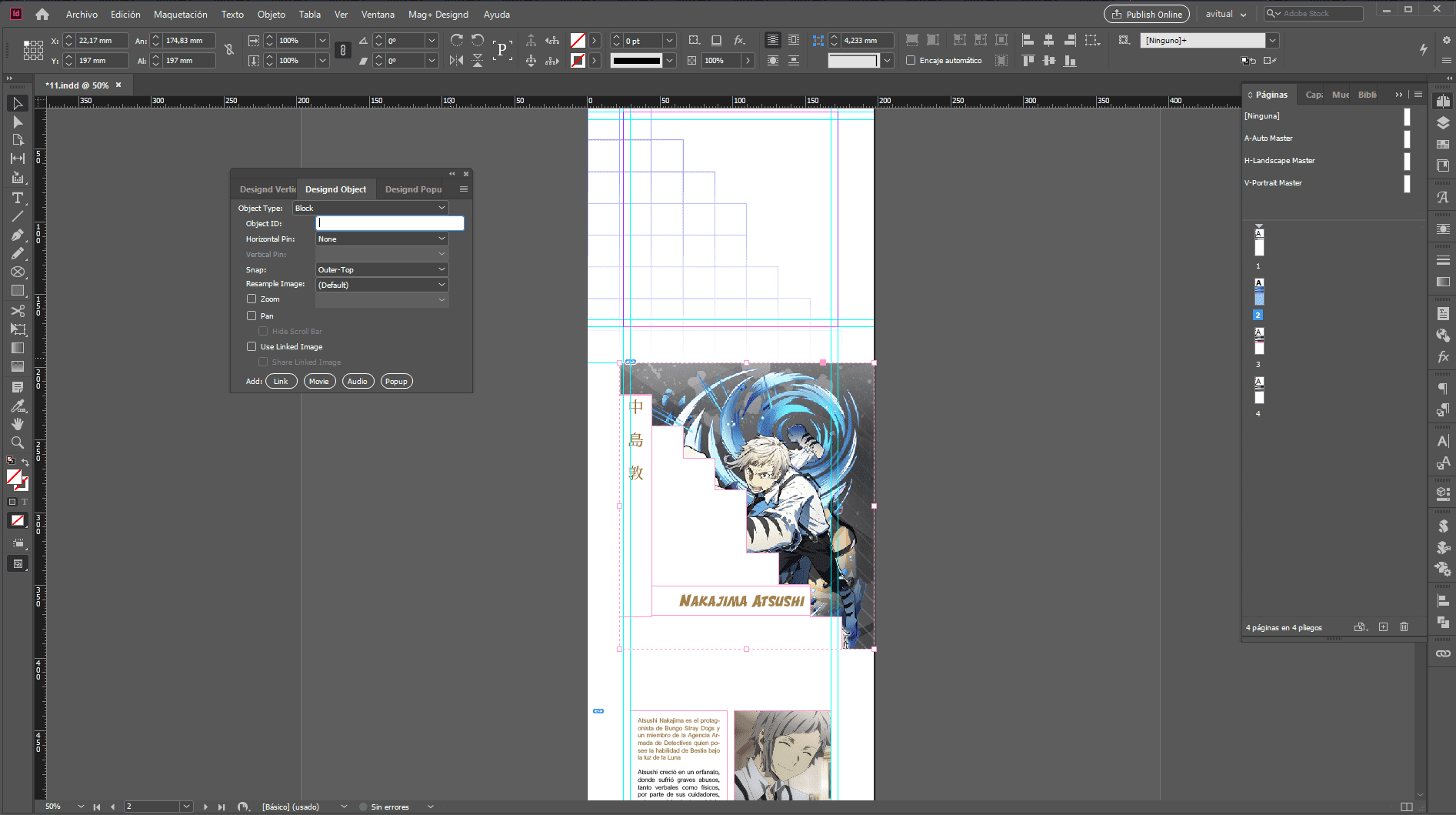The height and width of the screenshot is (815, 1456).
Task: Select the Direct Selection tool
Action: [18, 122]
